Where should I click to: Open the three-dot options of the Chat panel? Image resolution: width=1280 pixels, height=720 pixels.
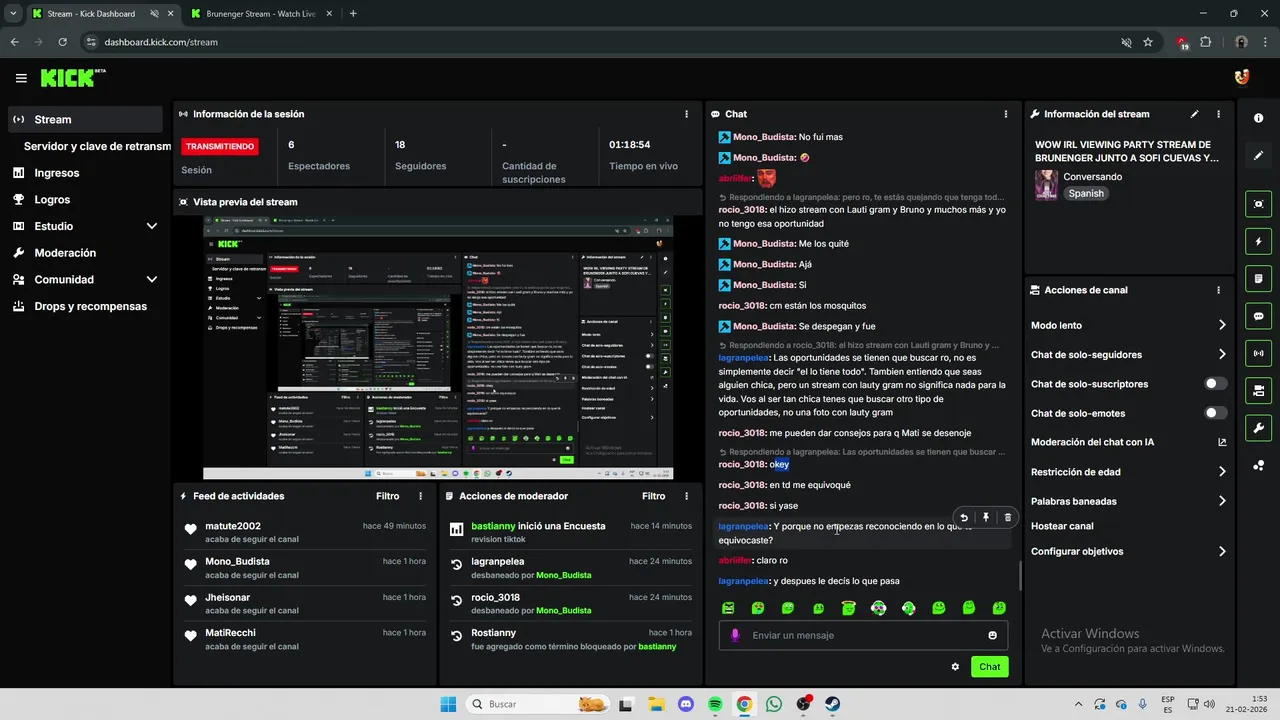[1006, 114]
